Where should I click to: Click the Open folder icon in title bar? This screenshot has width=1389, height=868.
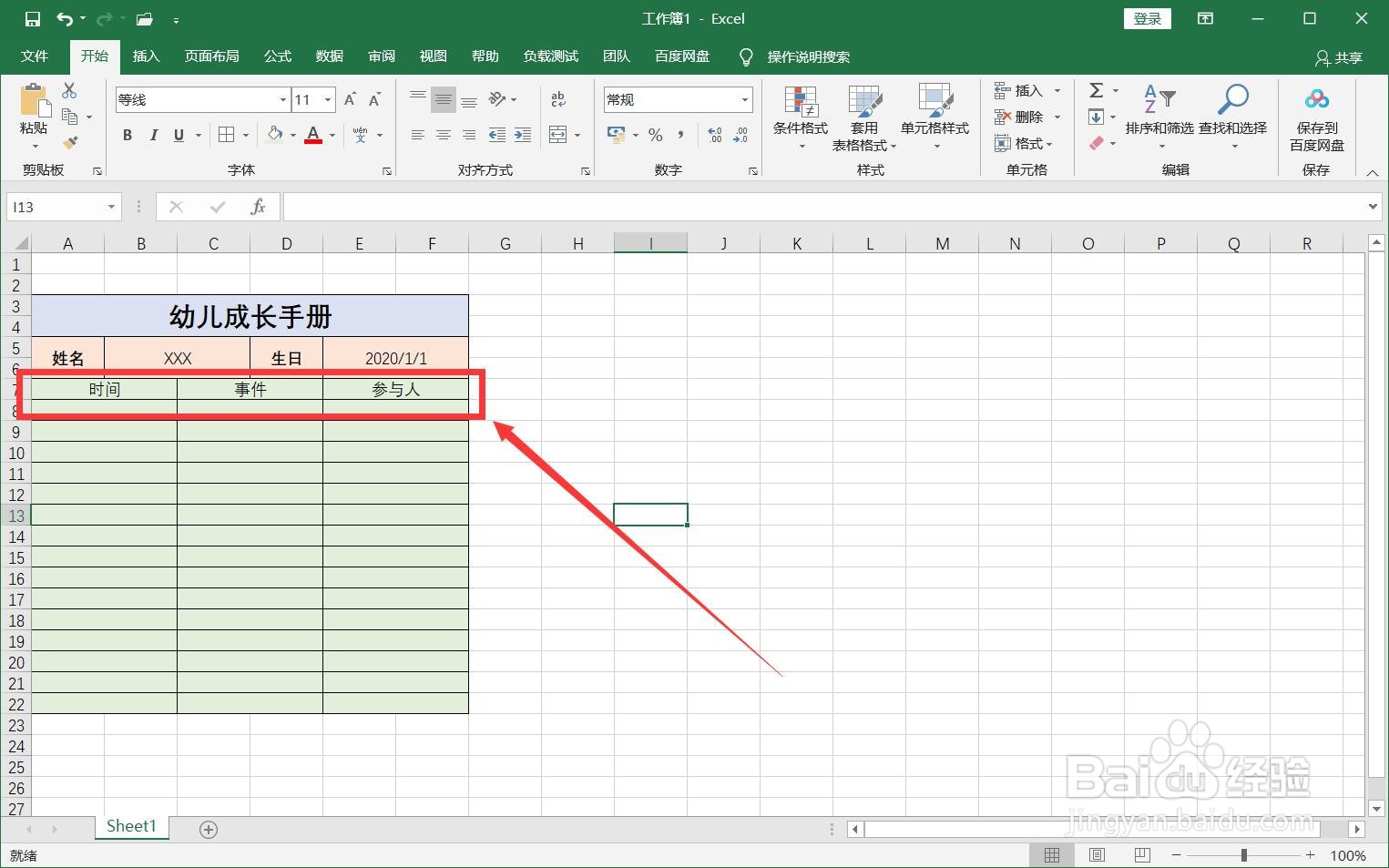tap(144, 18)
